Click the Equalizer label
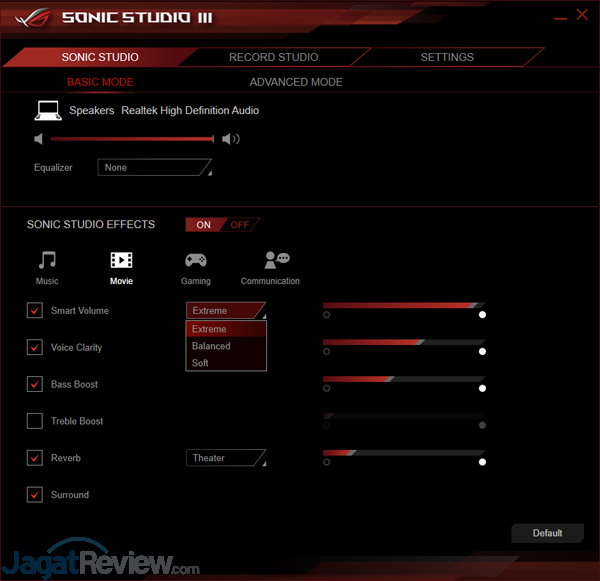 click(53, 168)
